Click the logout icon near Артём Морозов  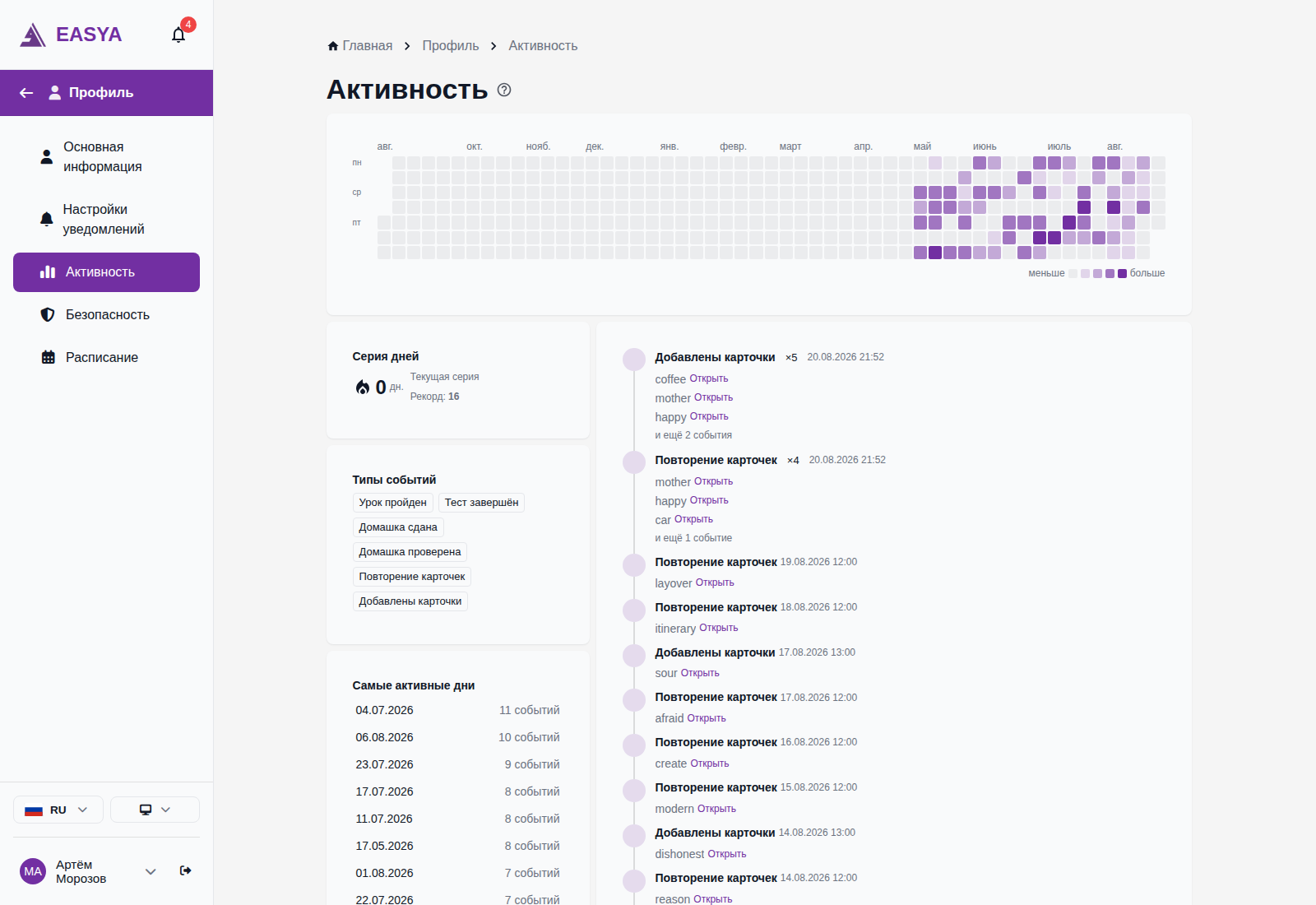186,870
